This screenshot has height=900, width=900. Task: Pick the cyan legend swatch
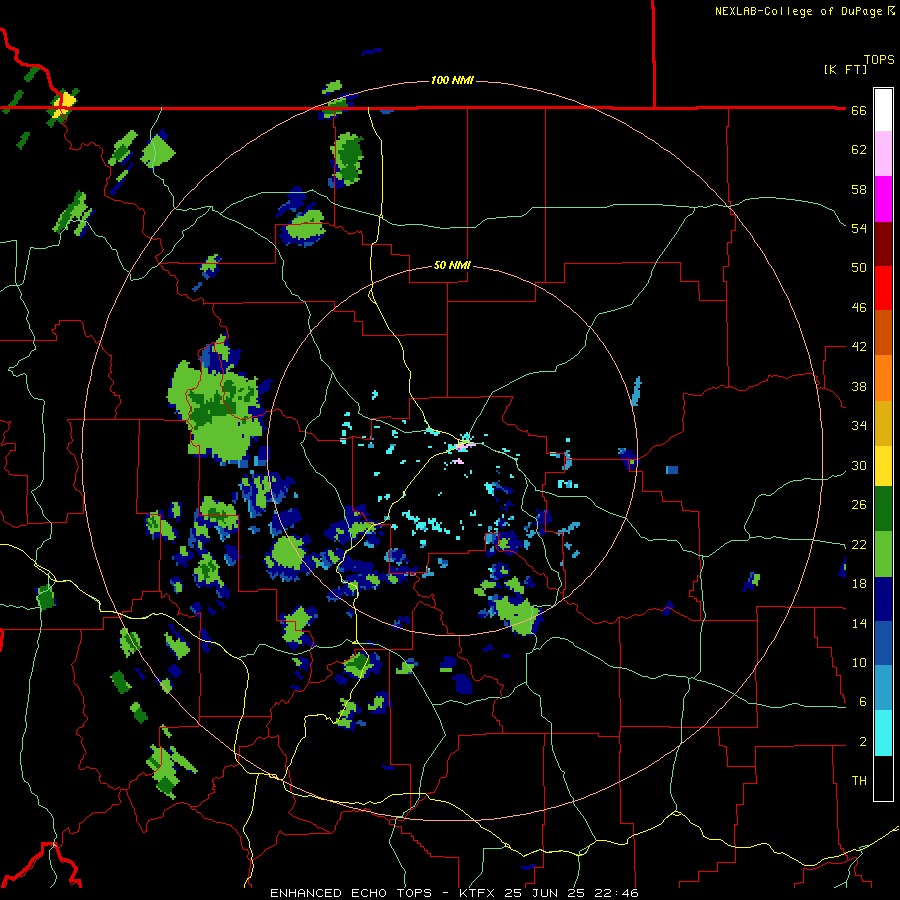(883, 733)
